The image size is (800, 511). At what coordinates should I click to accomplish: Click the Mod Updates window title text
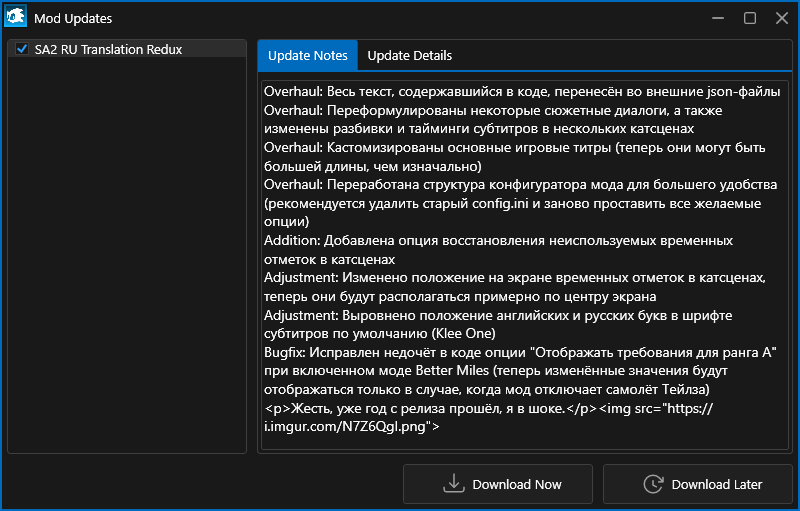coord(73,18)
